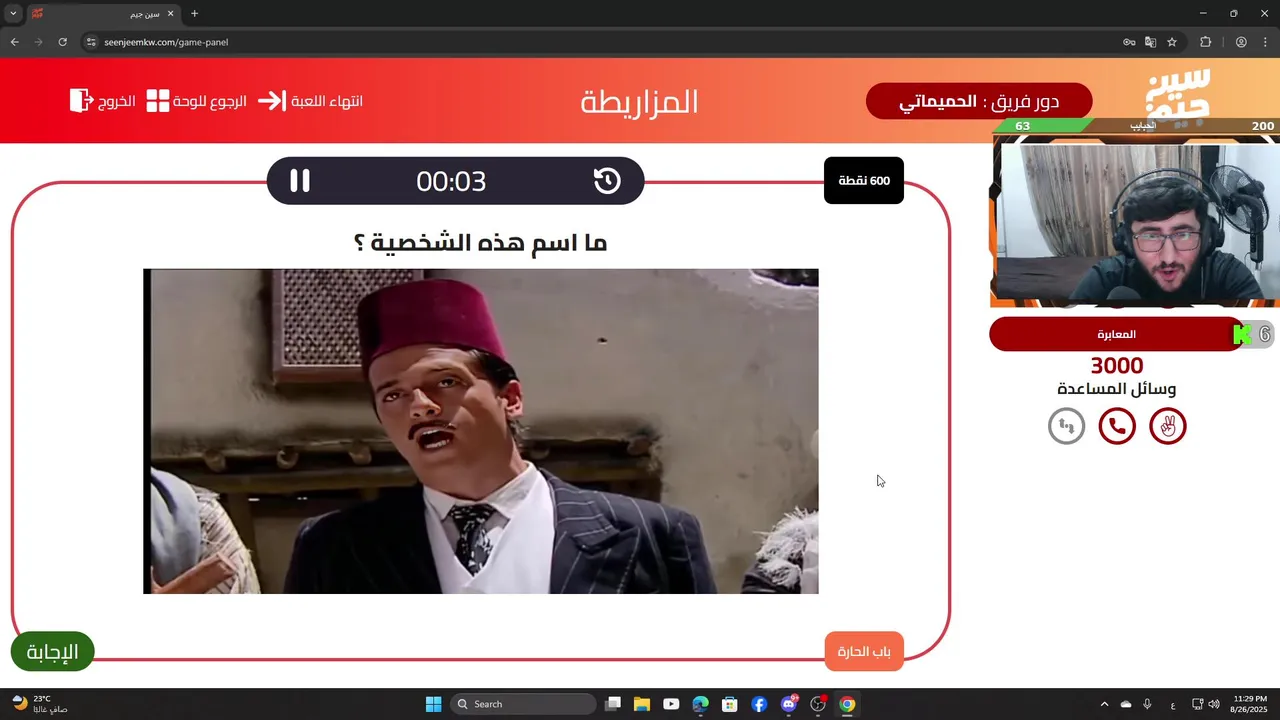Image resolution: width=1280 pixels, height=720 pixels.
Task: Open OBS Studio from the taskbar
Action: (818, 704)
